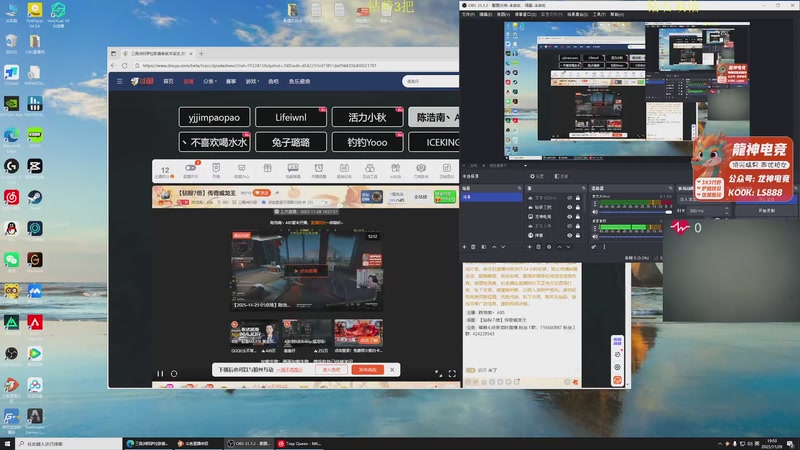The height and width of the screenshot is (450, 800).
Task: Toggle the eye icon of the bottom OBS source
Action: click(569, 235)
